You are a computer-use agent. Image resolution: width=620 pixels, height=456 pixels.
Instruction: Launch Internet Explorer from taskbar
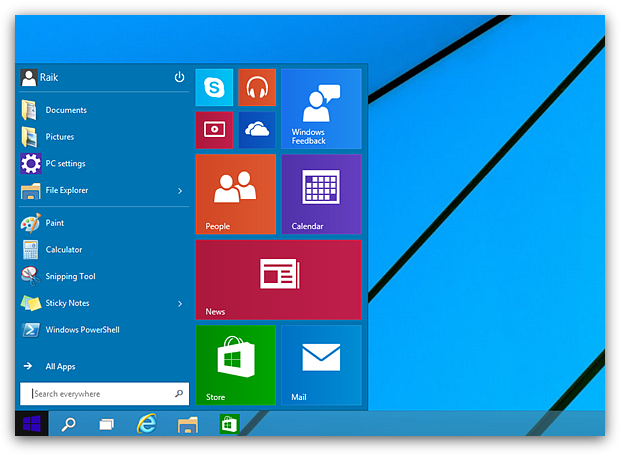click(147, 424)
